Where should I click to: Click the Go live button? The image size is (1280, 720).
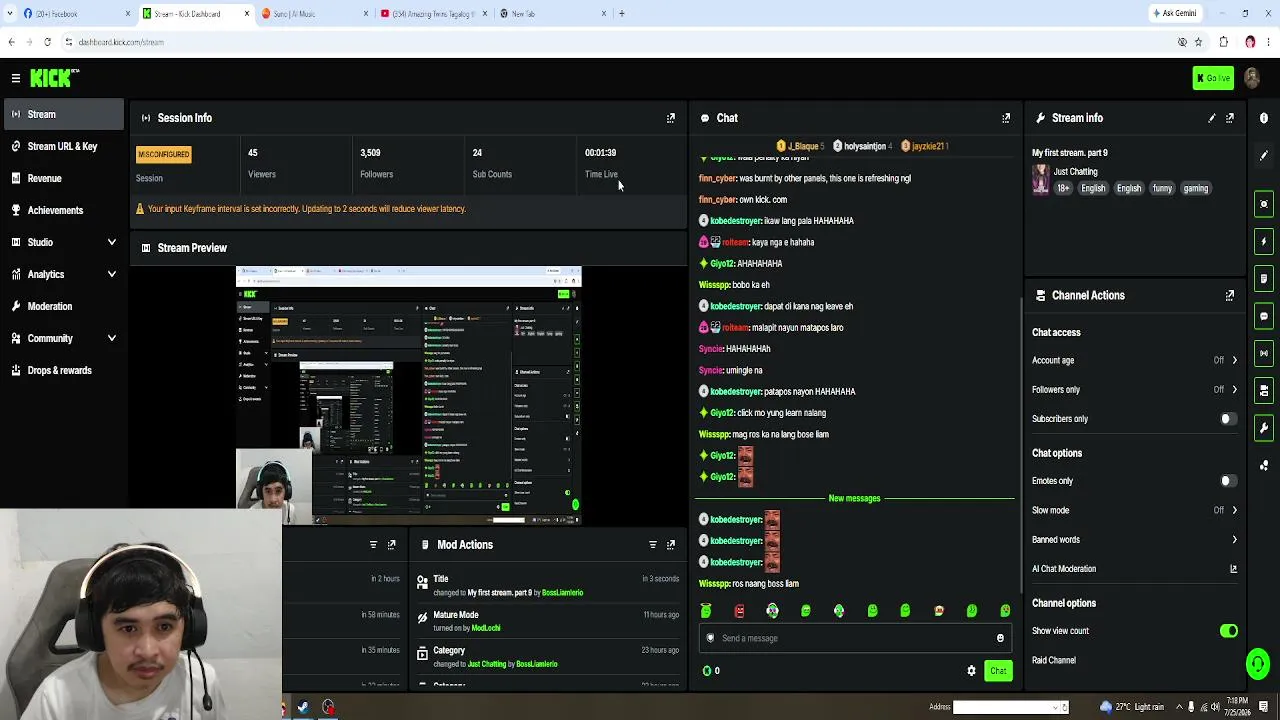pos(1213,78)
